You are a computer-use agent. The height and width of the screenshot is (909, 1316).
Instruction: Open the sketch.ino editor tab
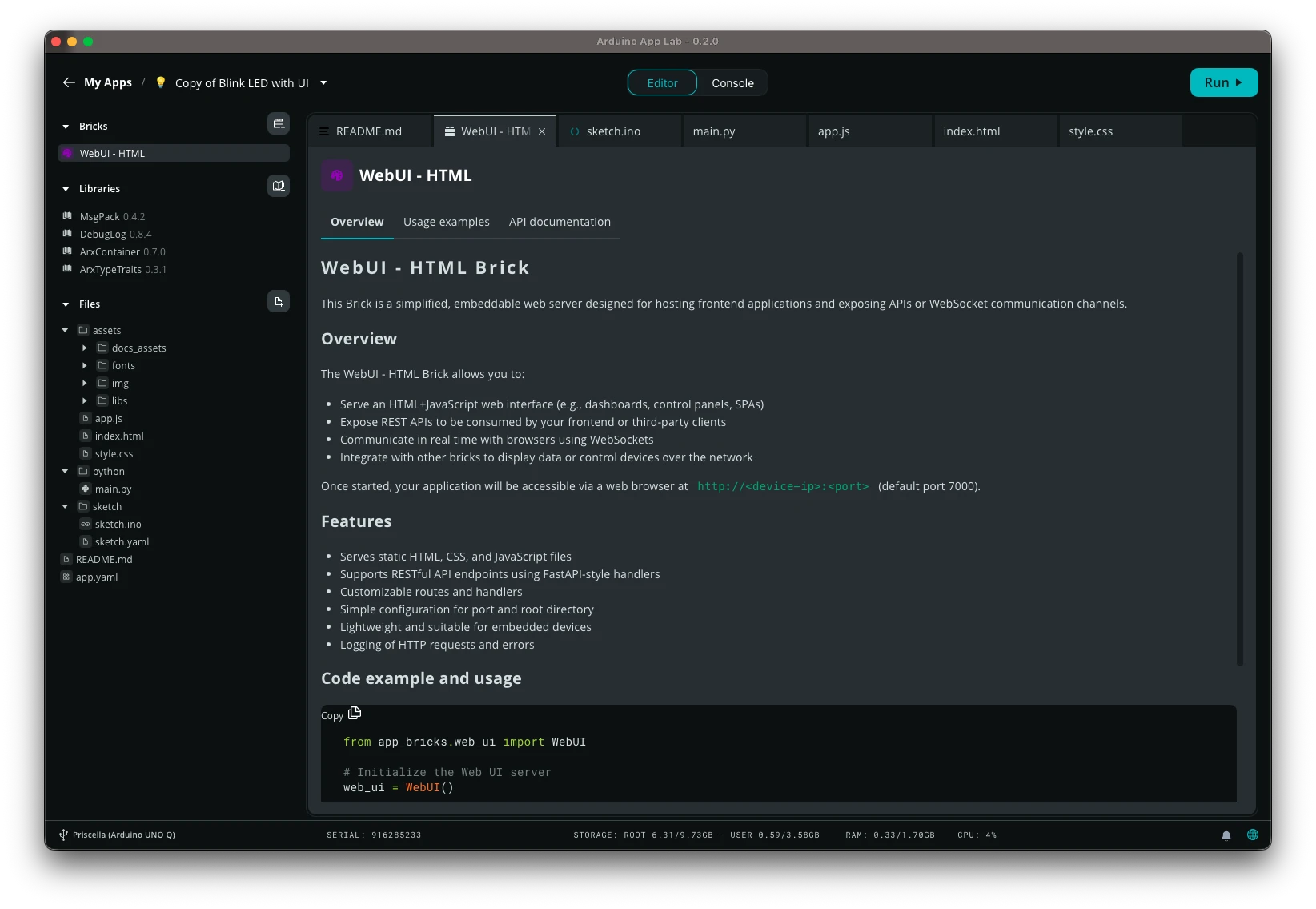pos(613,131)
